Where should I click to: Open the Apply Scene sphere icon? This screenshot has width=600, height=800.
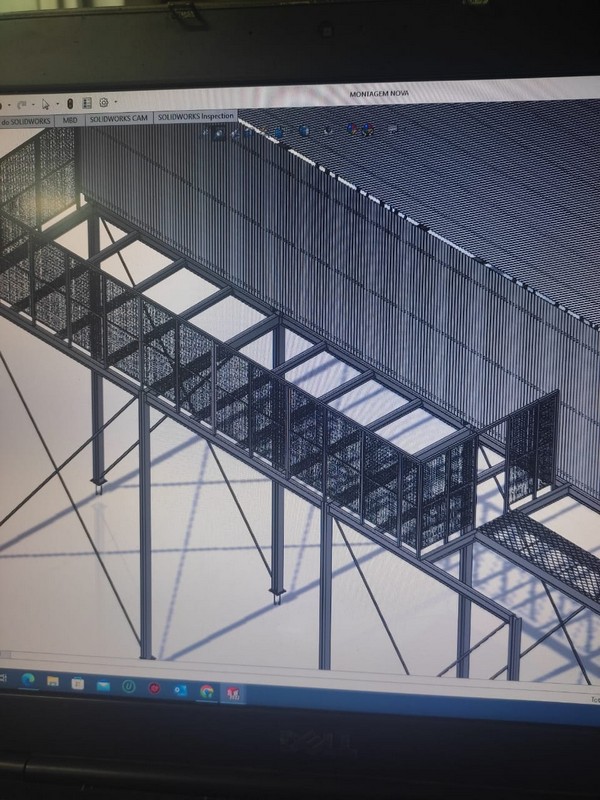point(368,129)
